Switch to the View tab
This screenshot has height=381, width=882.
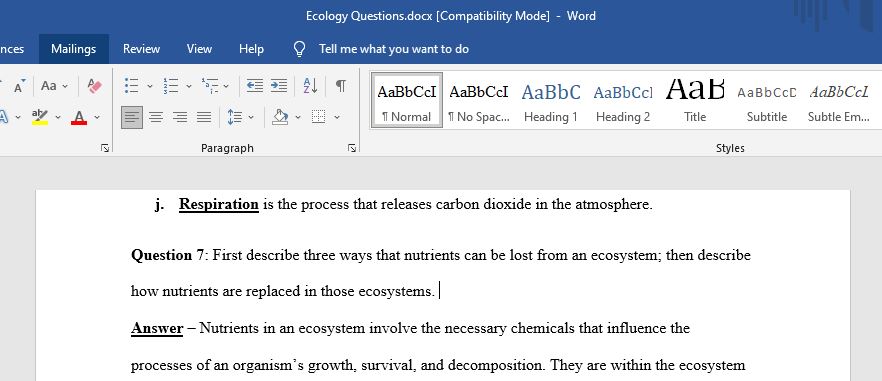click(x=199, y=49)
